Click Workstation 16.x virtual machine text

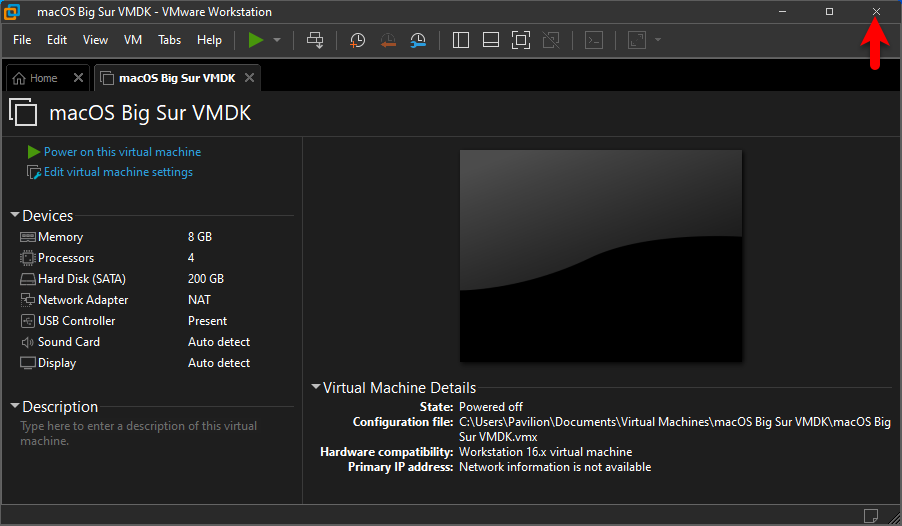pos(545,452)
